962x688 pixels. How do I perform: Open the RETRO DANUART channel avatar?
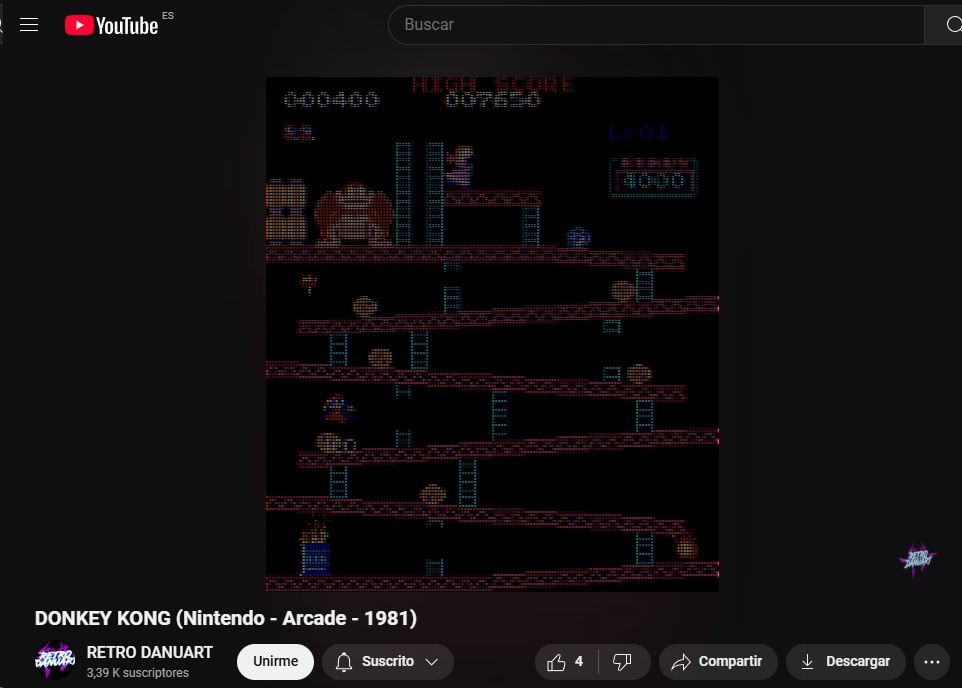point(55,660)
